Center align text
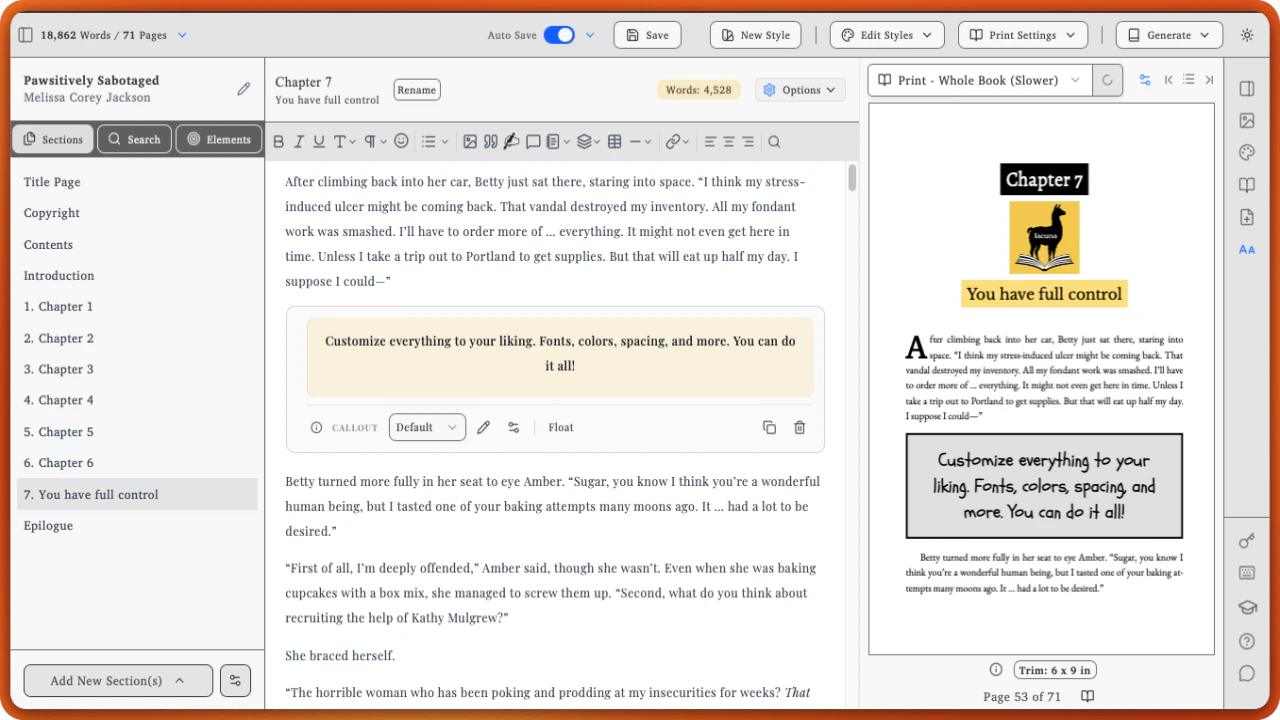 click(x=729, y=142)
